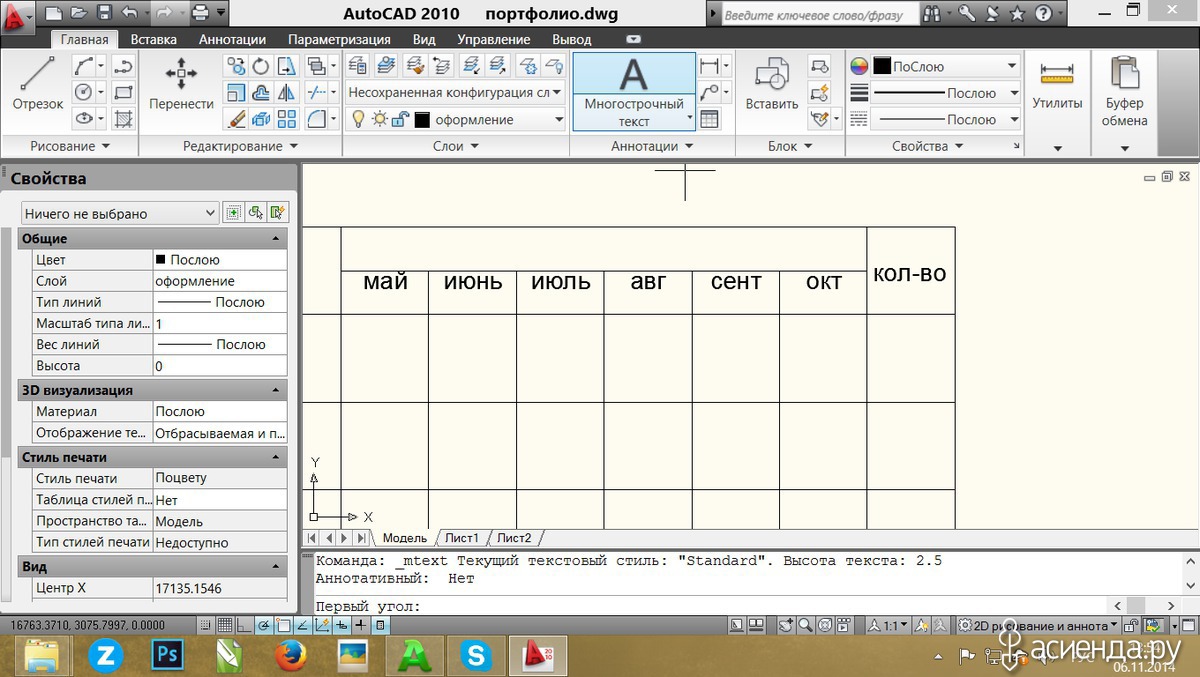Click the Rotate tool icon
This screenshot has width=1200, height=677.
point(261,67)
